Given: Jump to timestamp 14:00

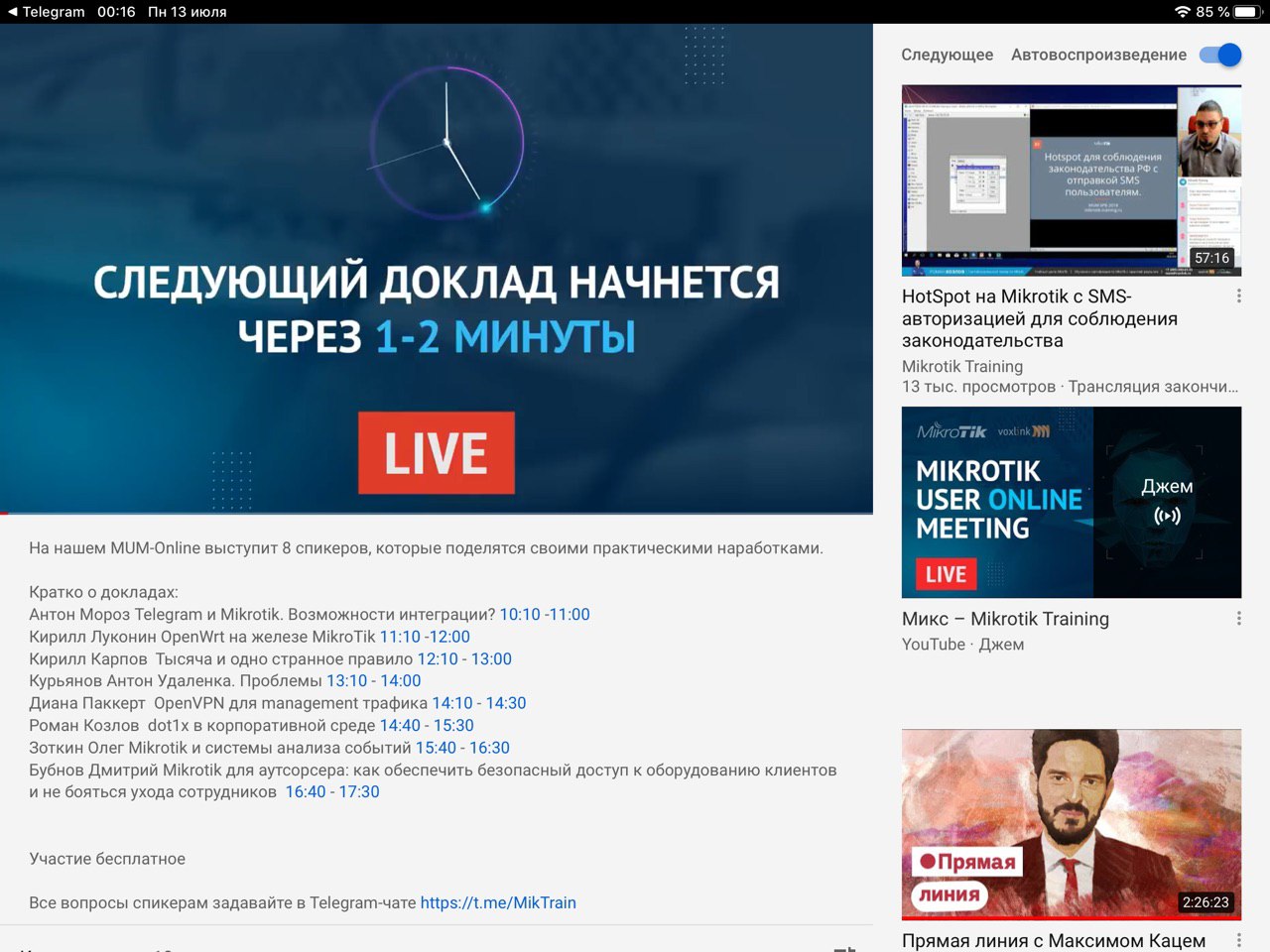Looking at the screenshot, I should click(x=401, y=681).
